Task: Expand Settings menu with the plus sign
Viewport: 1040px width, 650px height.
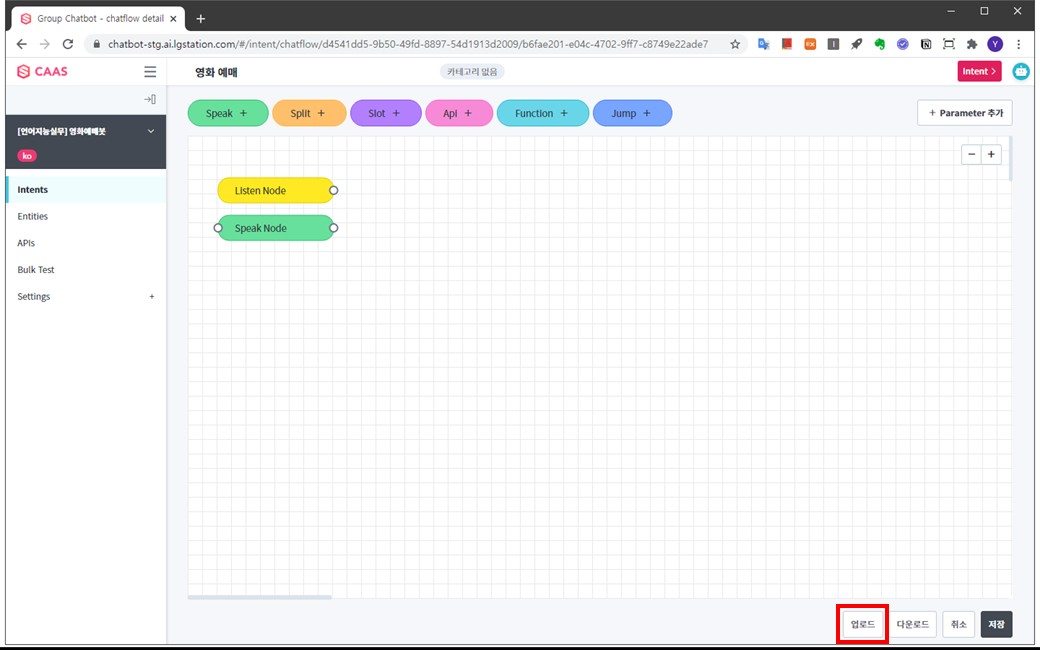Action: (x=152, y=297)
